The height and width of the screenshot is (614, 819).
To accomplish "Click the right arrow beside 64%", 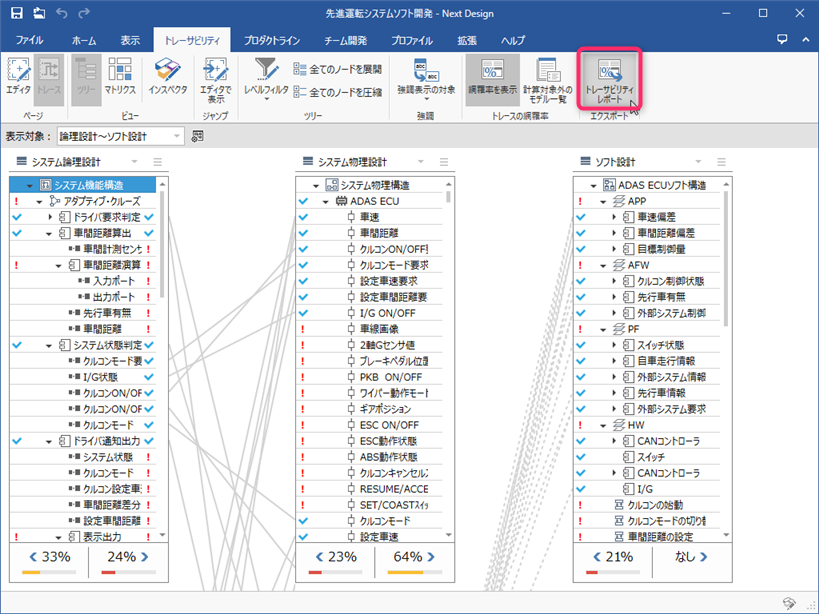I will pyautogui.click(x=431, y=557).
